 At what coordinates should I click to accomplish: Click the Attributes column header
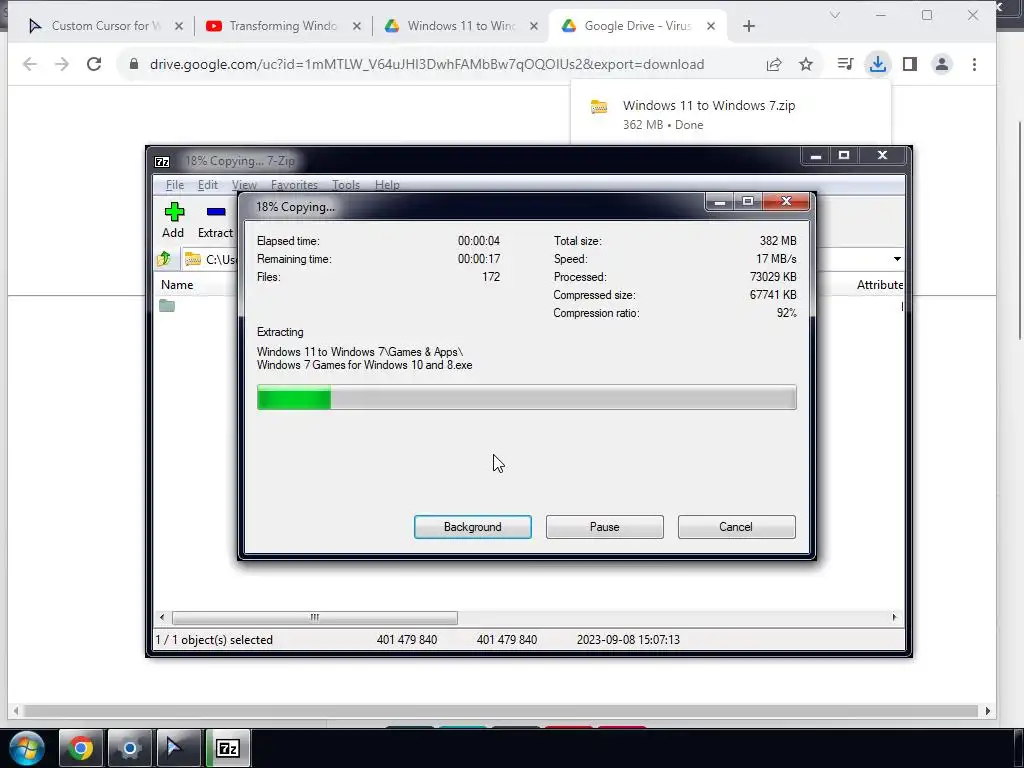point(880,285)
